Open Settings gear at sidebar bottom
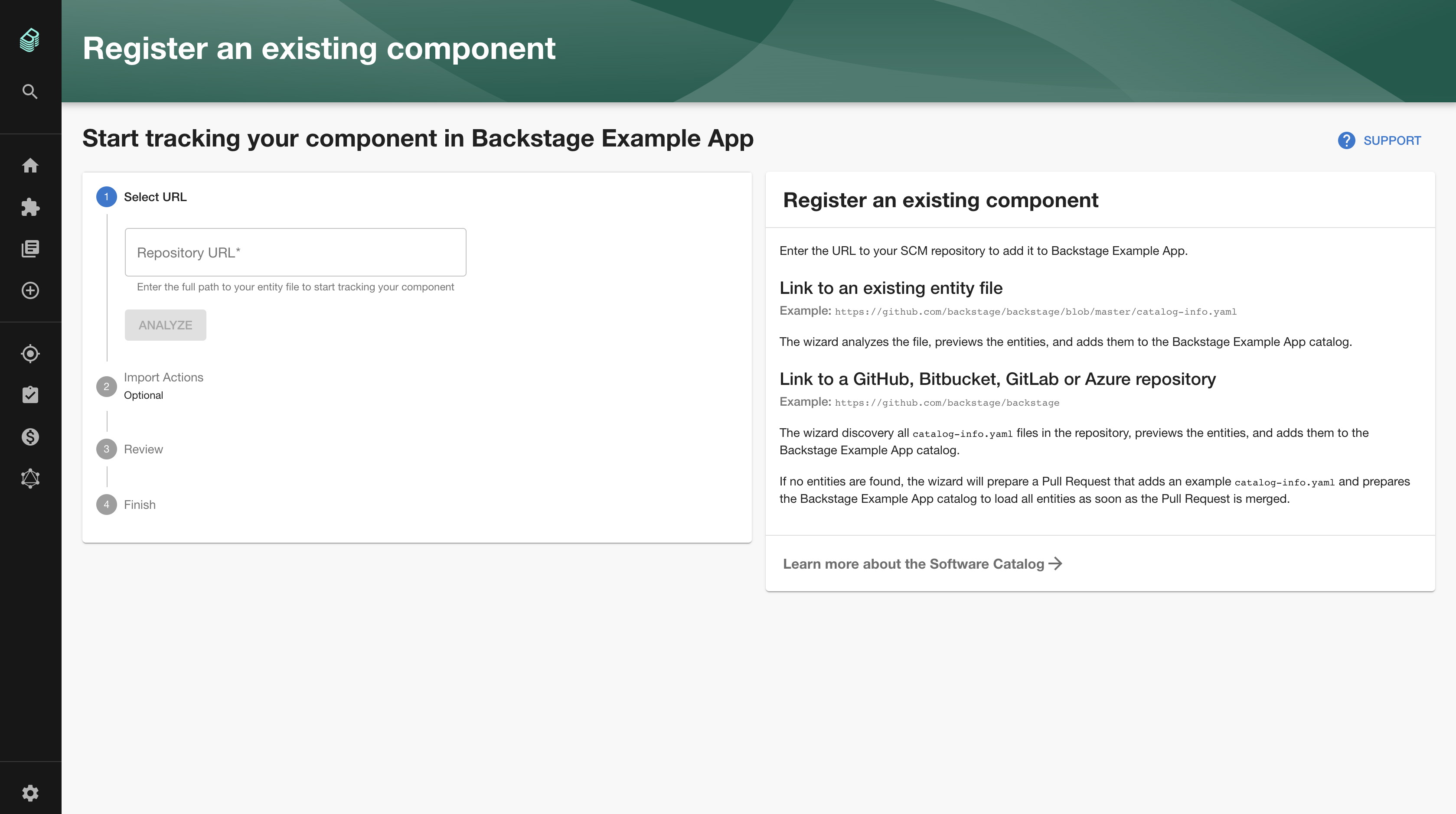 click(30, 793)
